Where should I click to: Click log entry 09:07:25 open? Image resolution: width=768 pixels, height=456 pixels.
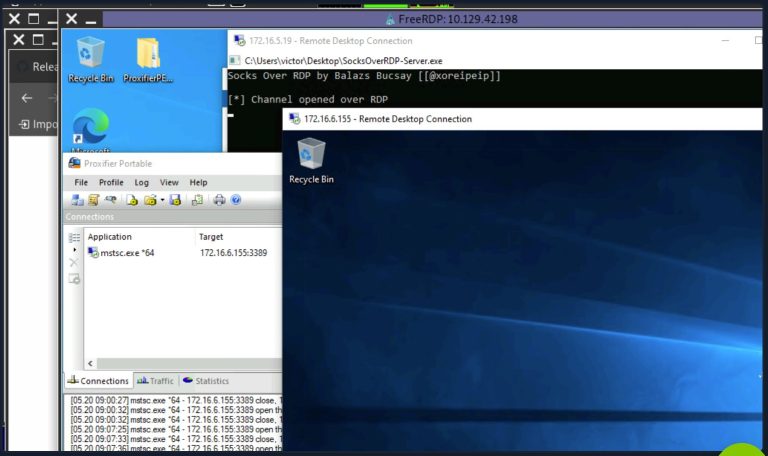pyautogui.click(x=175, y=429)
